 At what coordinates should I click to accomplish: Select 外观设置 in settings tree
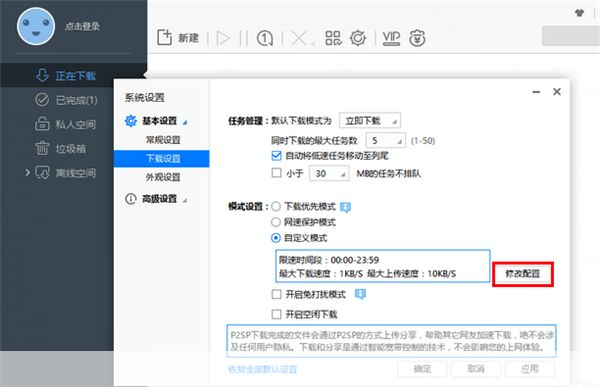point(163,177)
